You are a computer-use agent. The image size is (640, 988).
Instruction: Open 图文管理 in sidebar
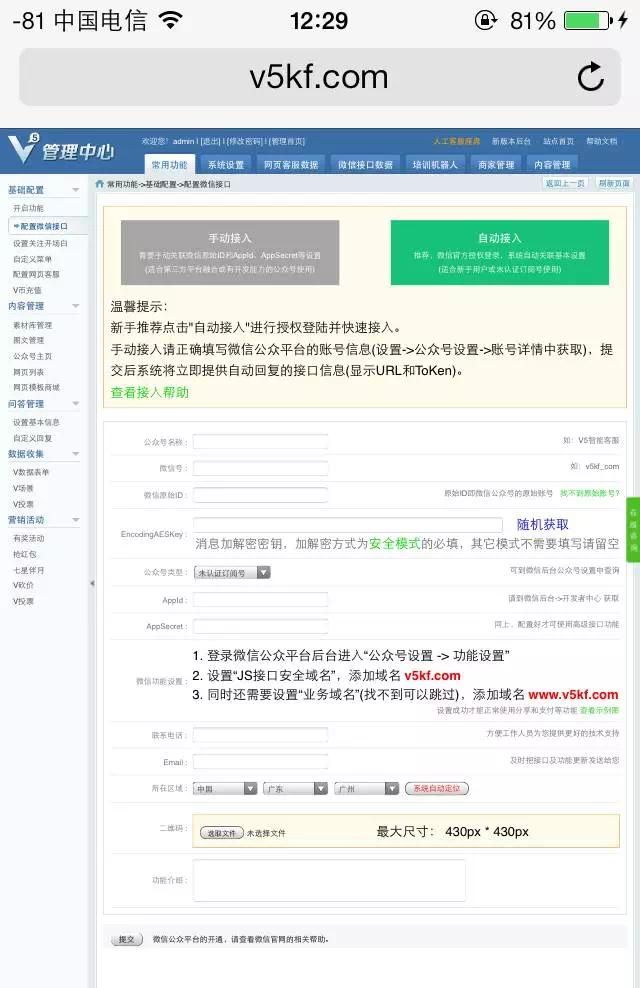[x=28, y=340]
